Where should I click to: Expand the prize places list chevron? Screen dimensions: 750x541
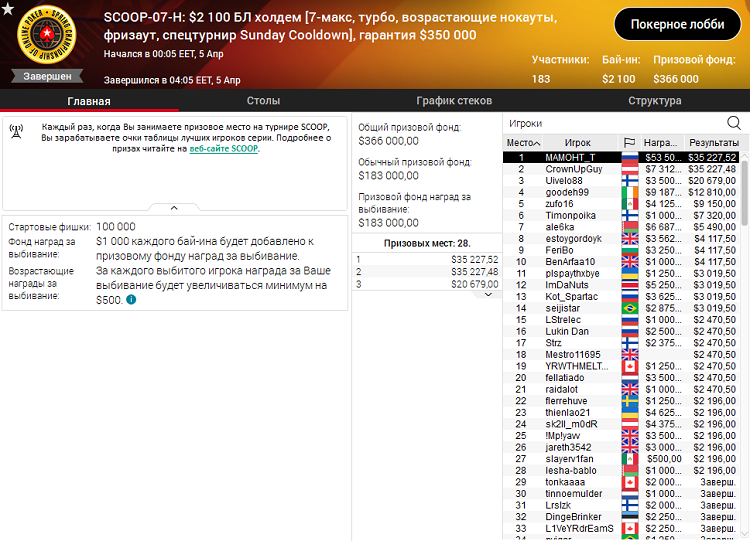coord(488,294)
